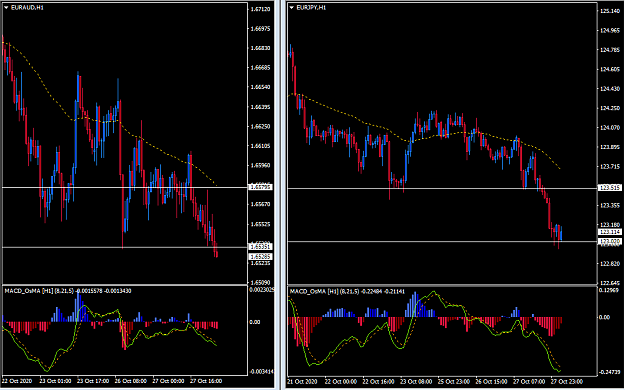625x390 pixels.
Task: Select the lower white horizontal line on EURJPY
Action: pyautogui.click(x=442, y=241)
